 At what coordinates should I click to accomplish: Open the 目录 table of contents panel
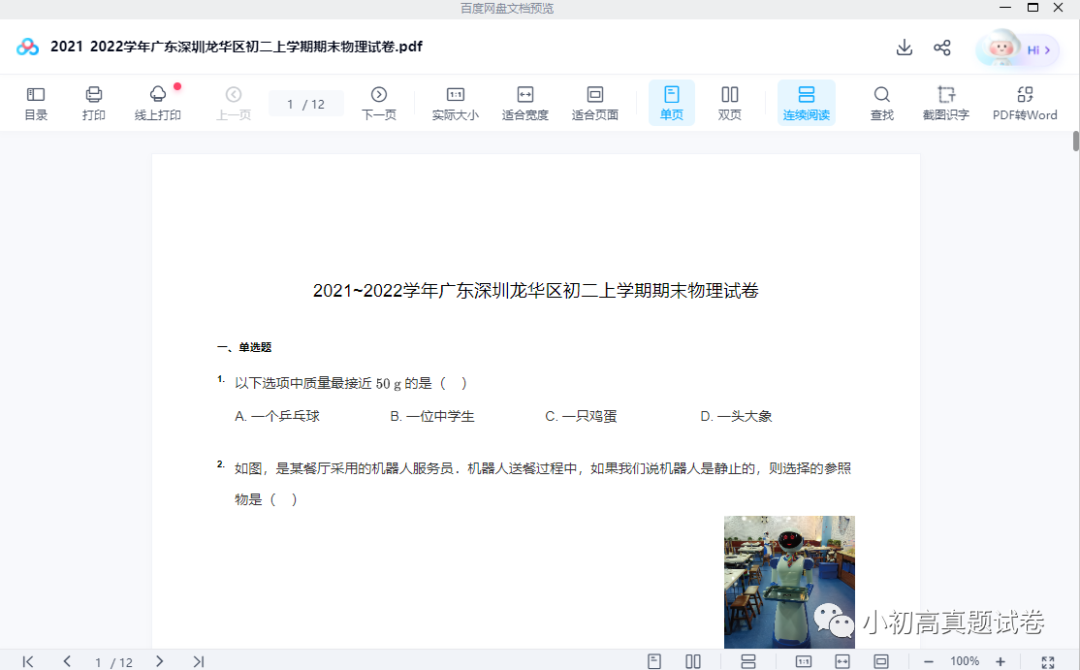pos(36,103)
